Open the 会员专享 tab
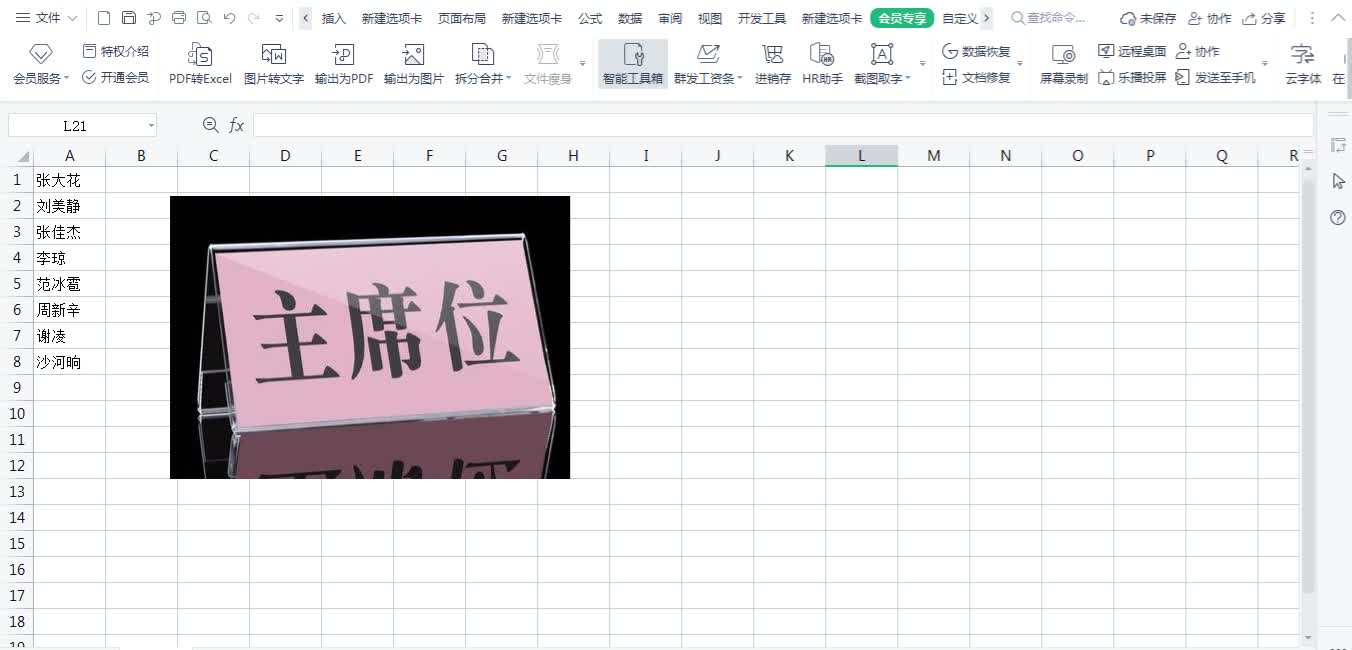The width and height of the screenshot is (1352, 650). pos(902,18)
